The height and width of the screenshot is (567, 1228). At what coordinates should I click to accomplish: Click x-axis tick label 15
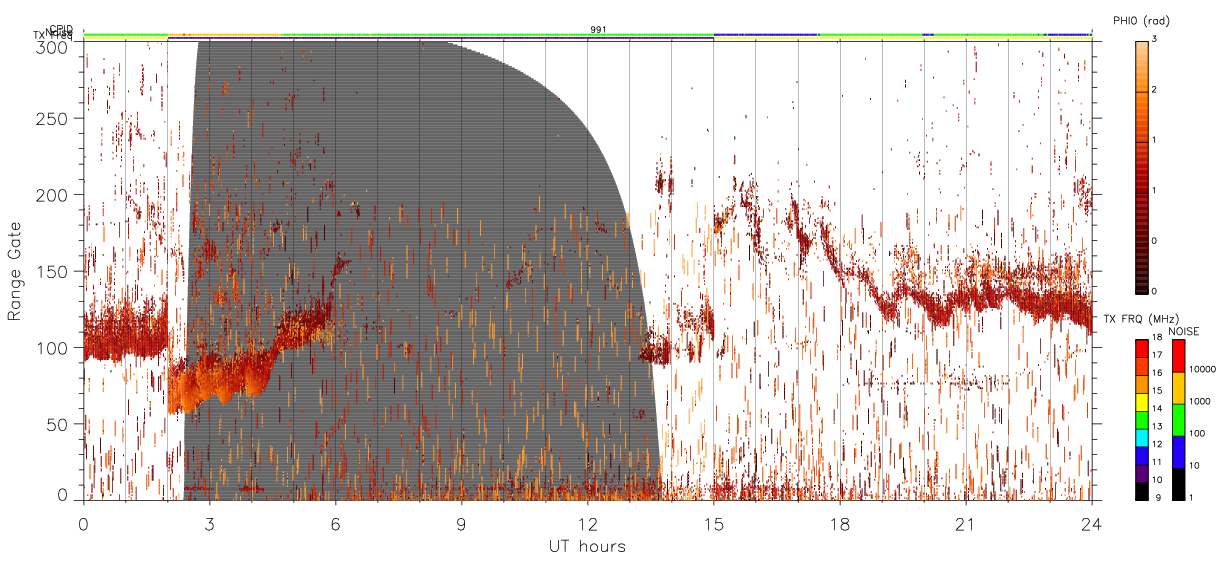pyautogui.click(x=714, y=524)
